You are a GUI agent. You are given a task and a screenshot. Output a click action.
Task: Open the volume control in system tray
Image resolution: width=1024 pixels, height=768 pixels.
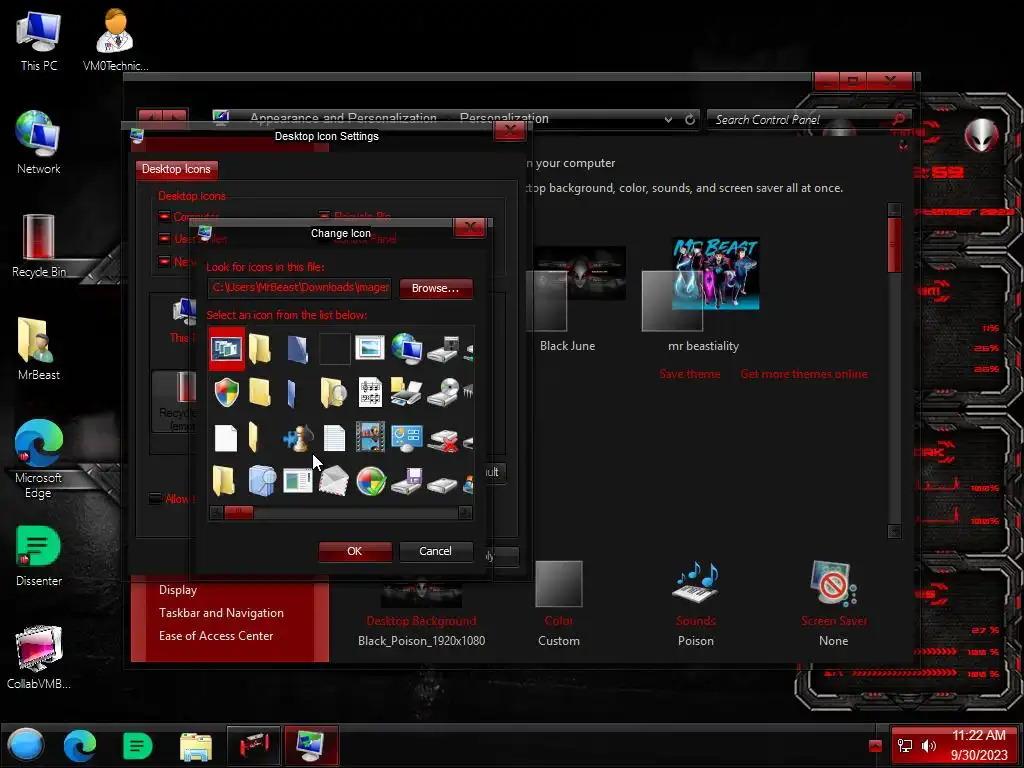928,745
